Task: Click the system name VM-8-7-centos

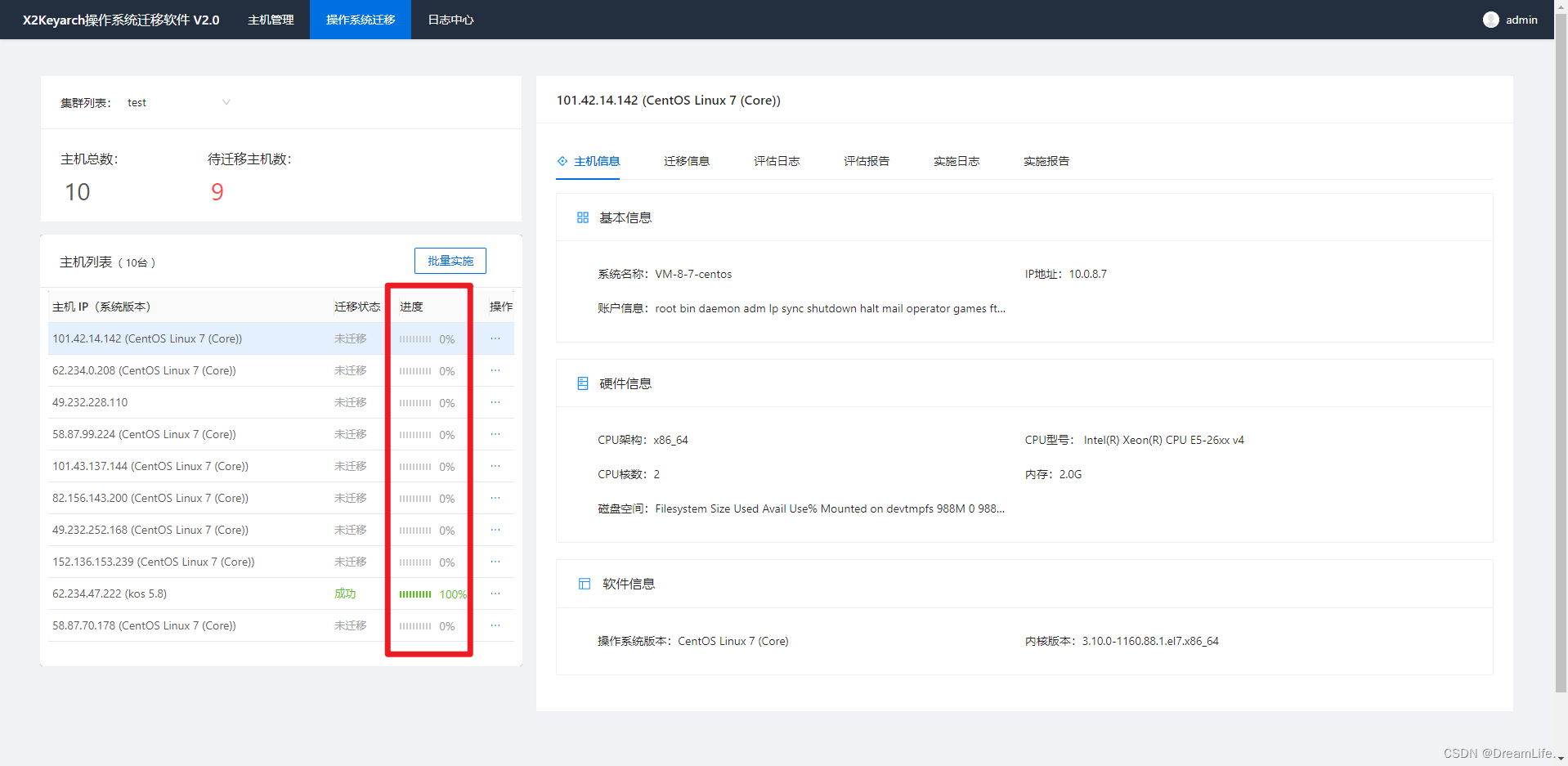Action: tap(693, 274)
